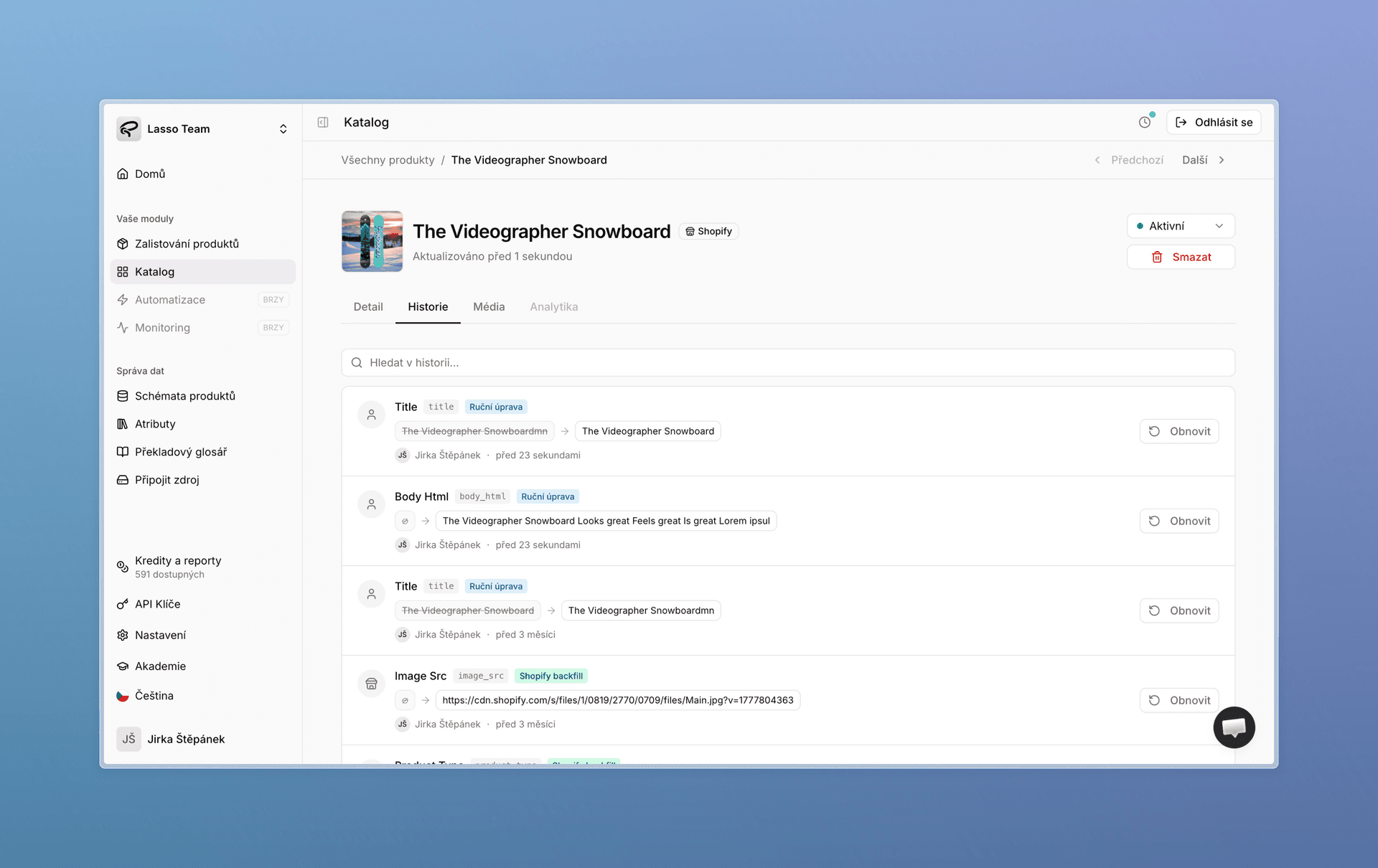
Task: Click the struck-through 'The Videographer Snowboardmn' value
Action: click(474, 431)
